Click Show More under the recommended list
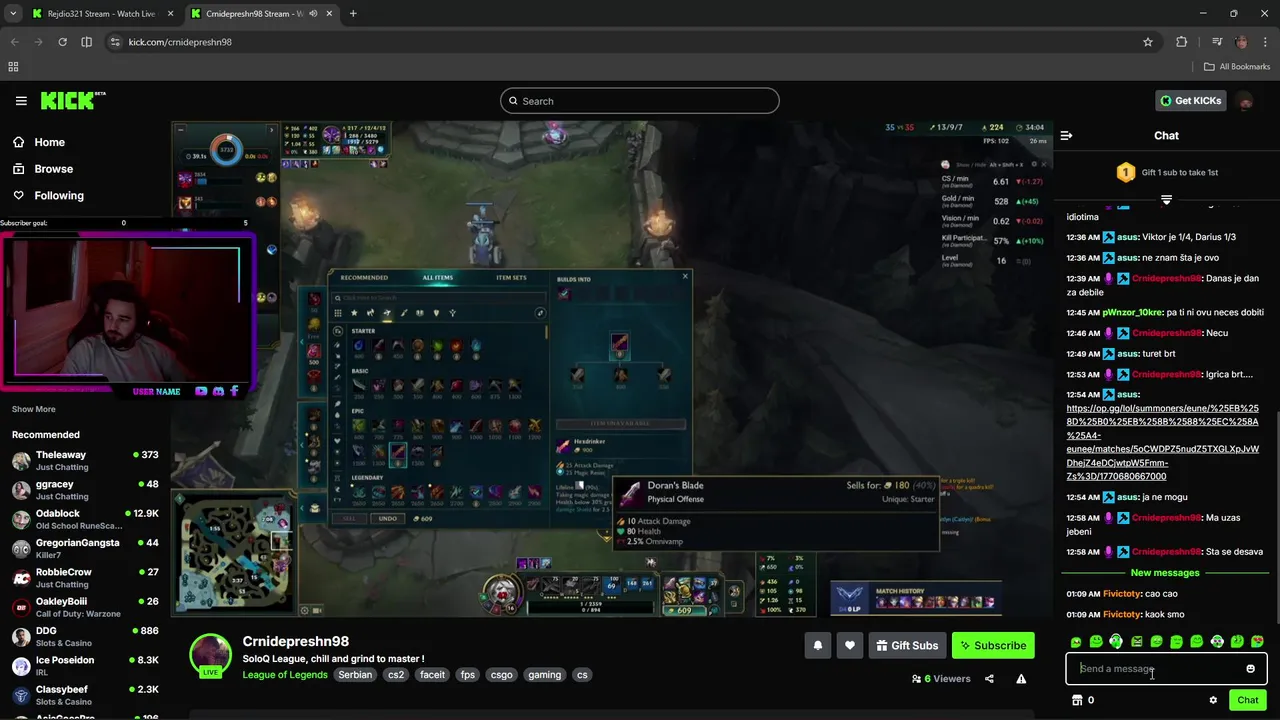1280x720 pixels. coord(34,409)
